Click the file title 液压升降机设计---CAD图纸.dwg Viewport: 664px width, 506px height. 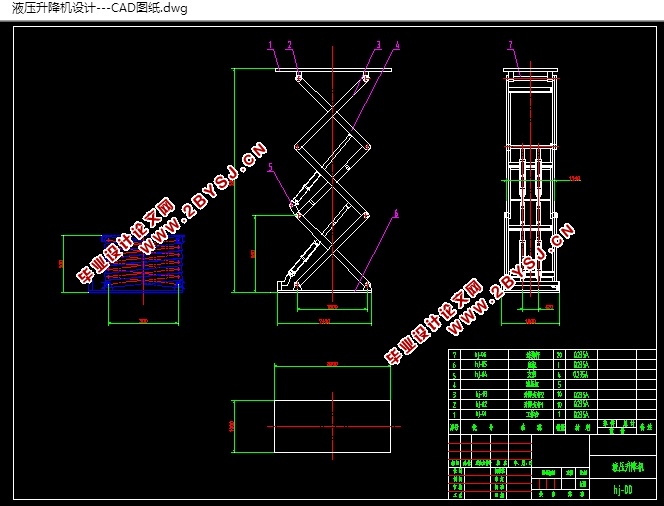[100, 8]
